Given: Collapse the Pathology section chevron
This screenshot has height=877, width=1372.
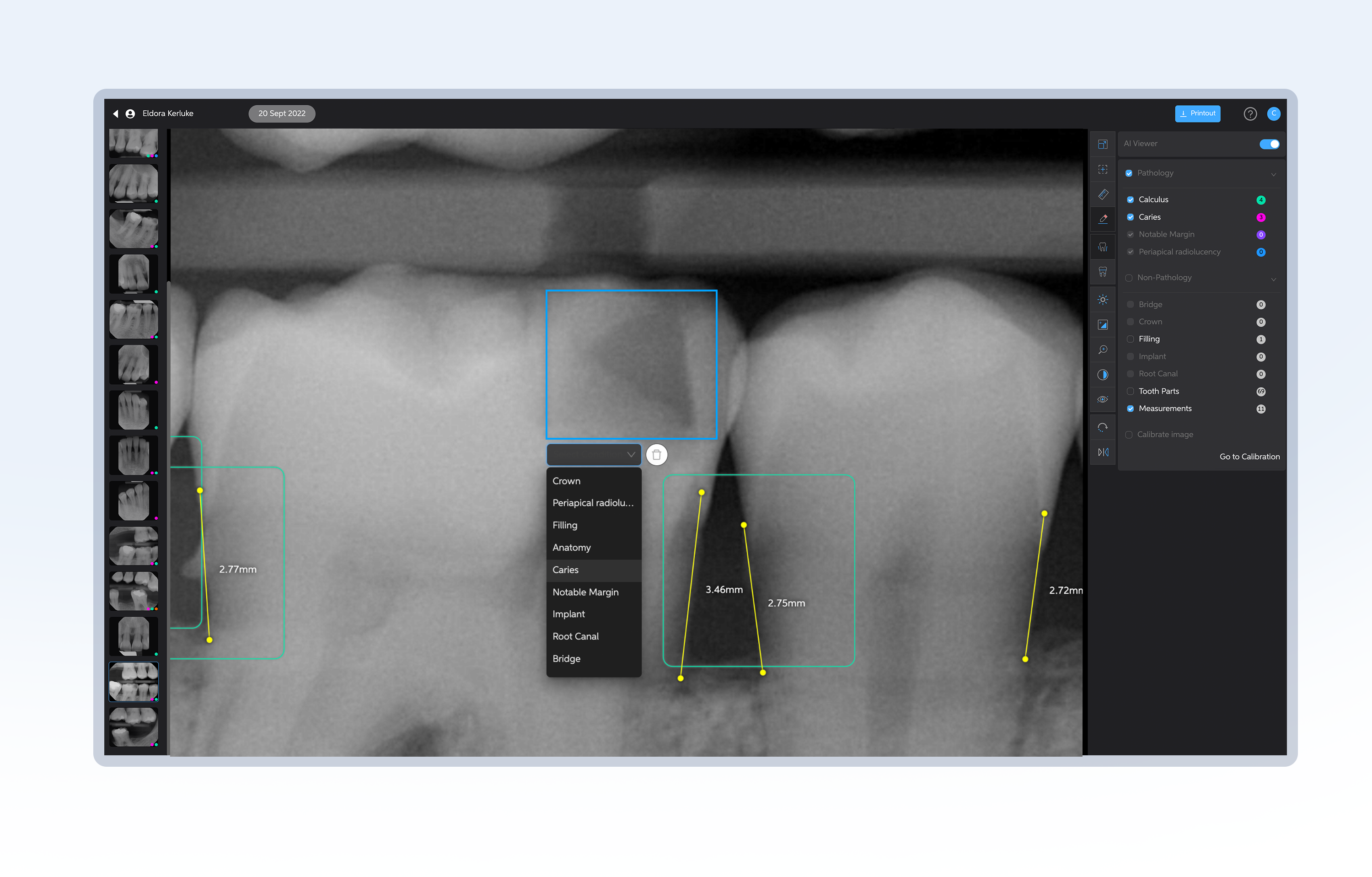Looking at the screenshot, I should pos(1273,174).
